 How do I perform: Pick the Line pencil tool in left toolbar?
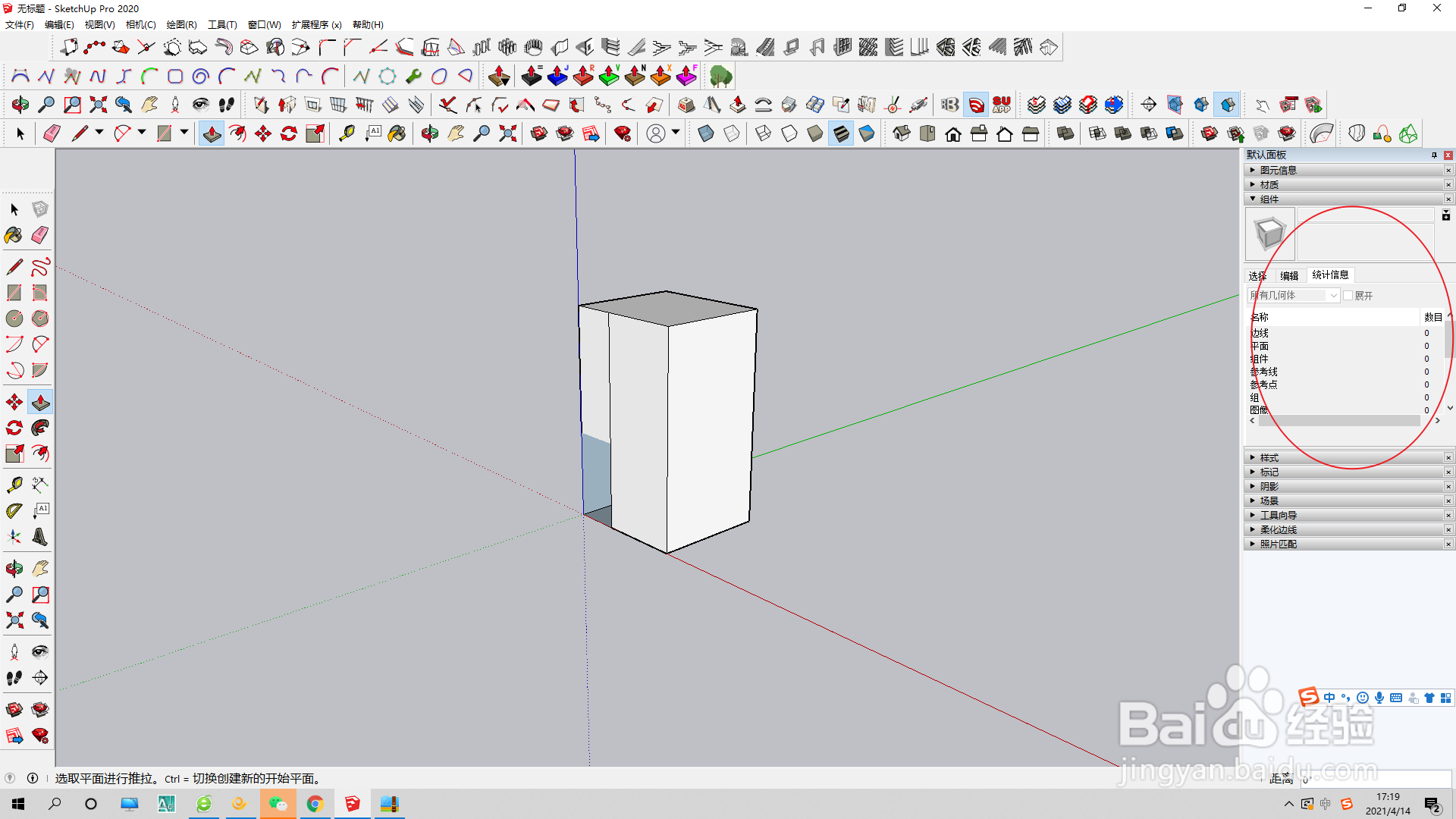pyautogui.click(x=14, y=267)
